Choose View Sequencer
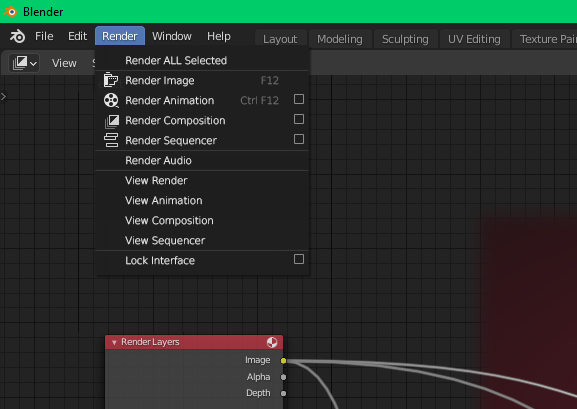This screenshot has height=409, width=577. pyautogui.click(x=202, y=240)
